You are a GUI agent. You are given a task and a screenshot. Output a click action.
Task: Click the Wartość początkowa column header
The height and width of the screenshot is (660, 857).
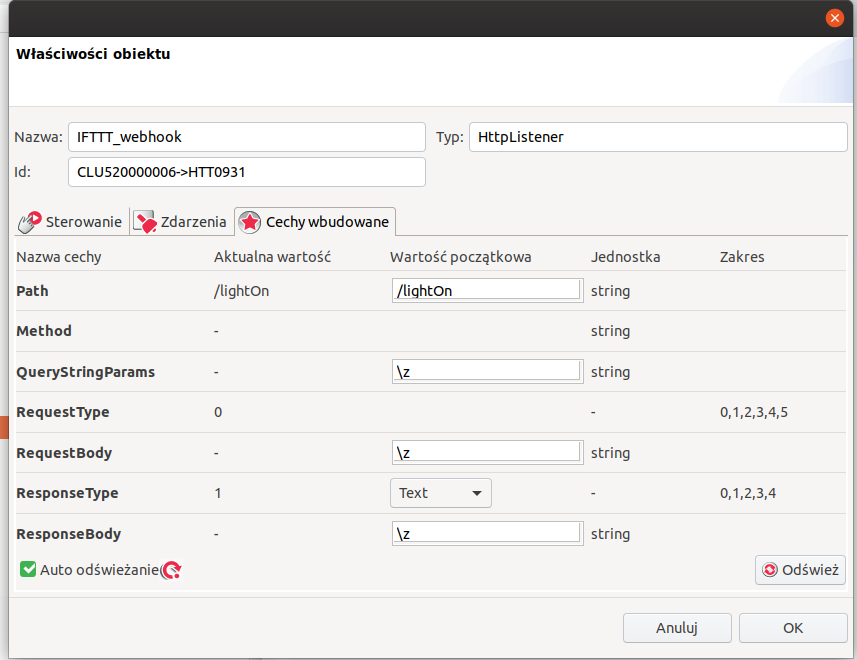coord(460,257)
